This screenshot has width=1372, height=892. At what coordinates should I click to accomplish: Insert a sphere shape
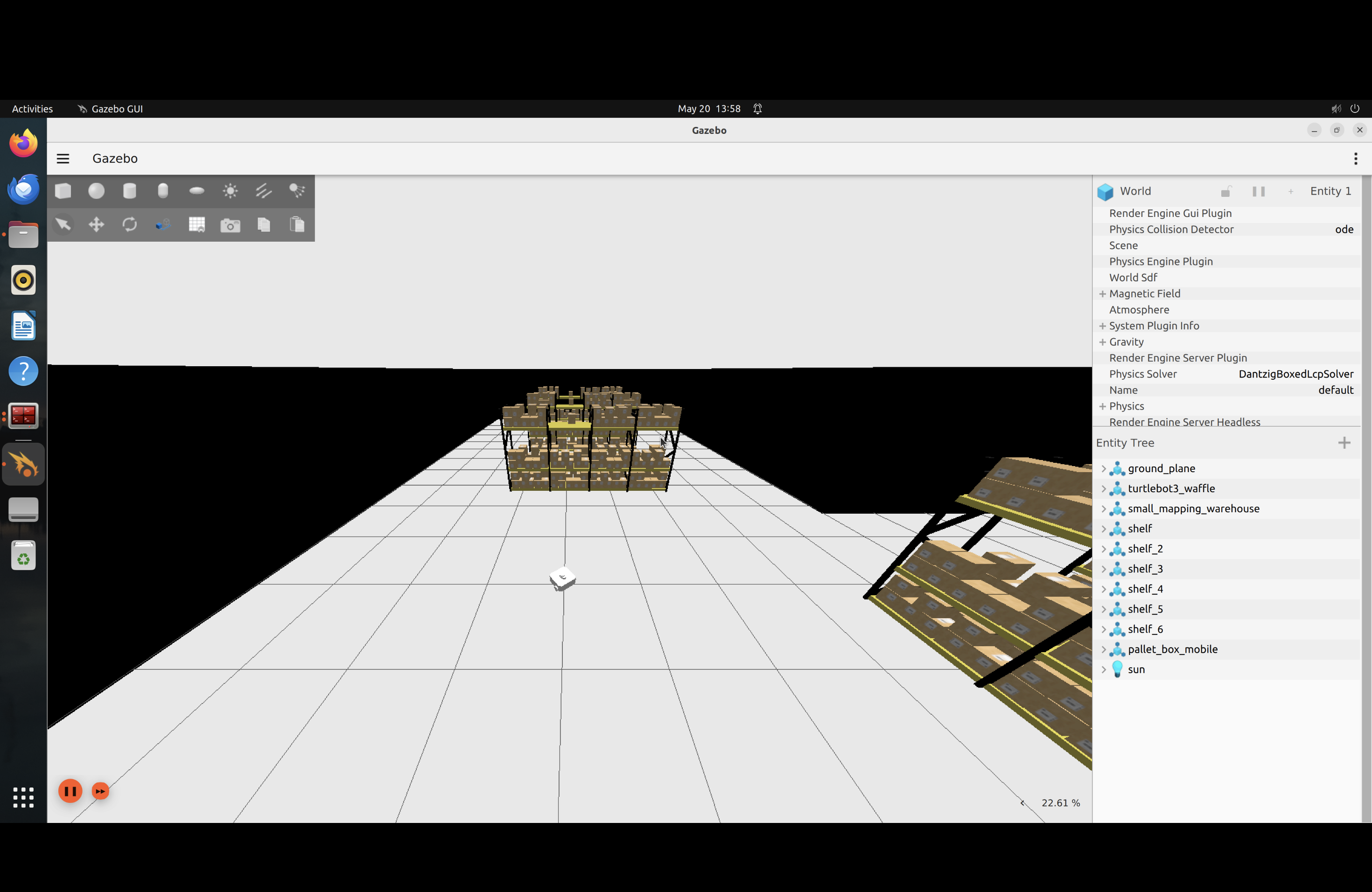[96, 191]
